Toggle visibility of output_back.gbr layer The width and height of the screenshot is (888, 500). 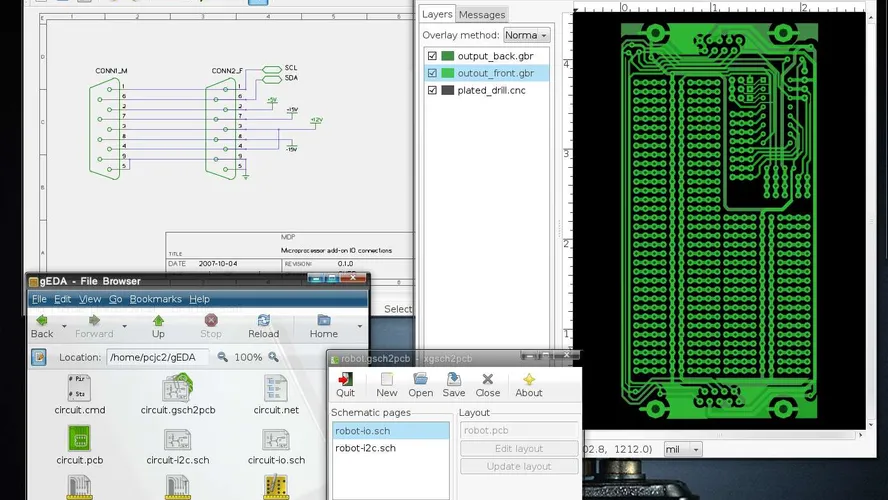click(x=432, y=56)
